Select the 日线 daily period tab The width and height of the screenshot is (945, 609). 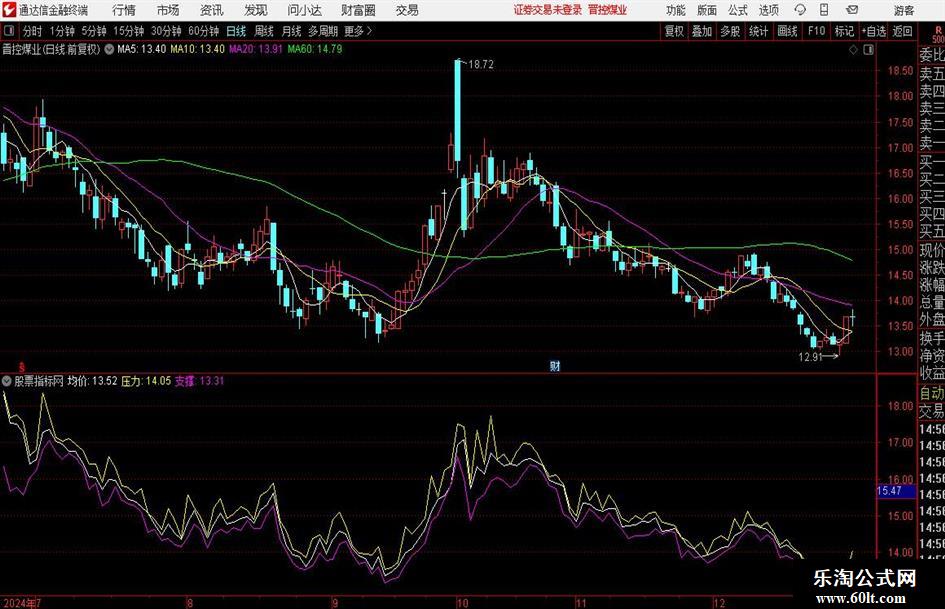click(x=236, y=31)
